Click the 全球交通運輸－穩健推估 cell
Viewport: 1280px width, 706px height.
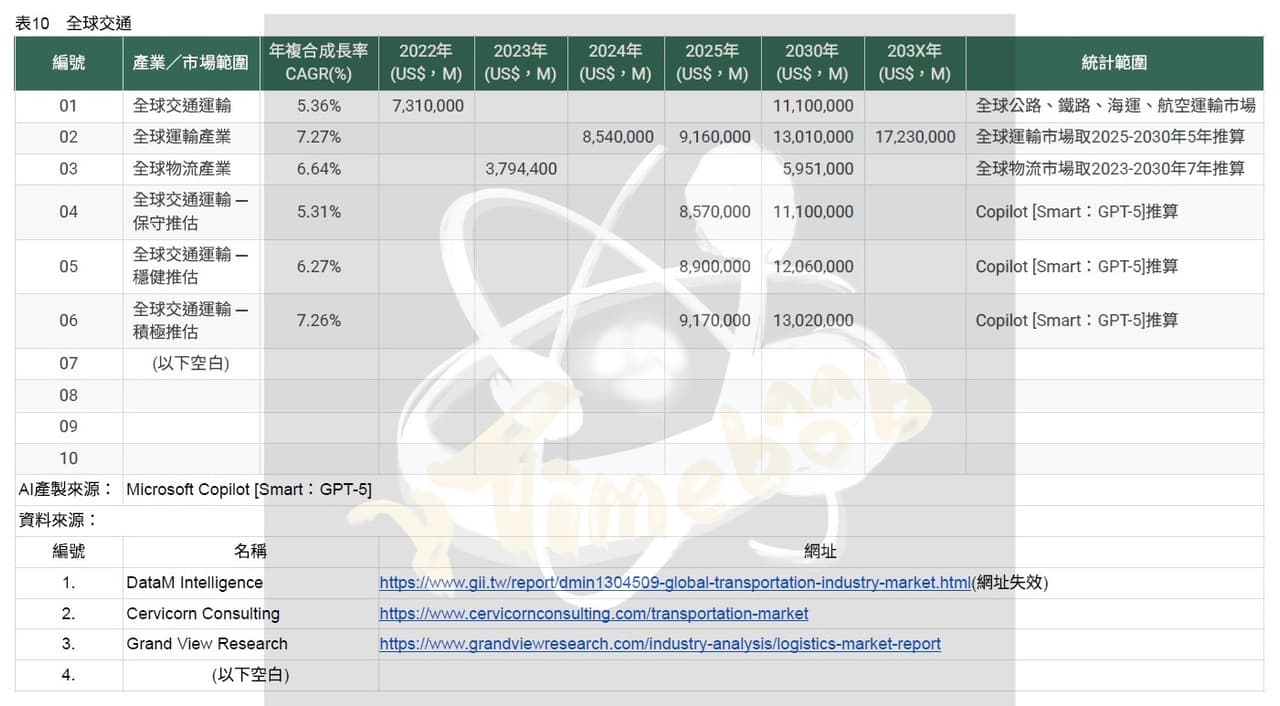tap(192, 266)
